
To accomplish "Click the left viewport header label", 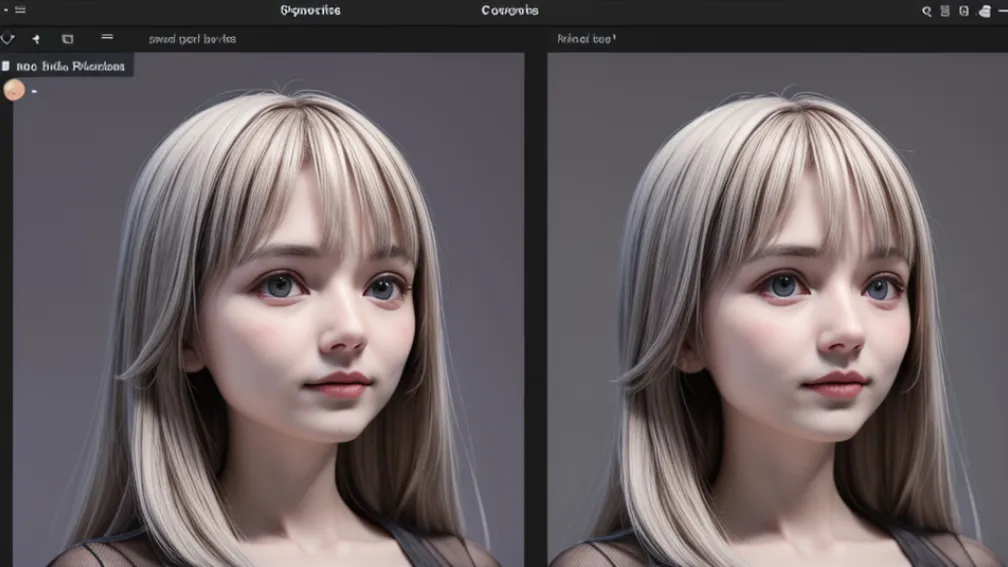I will [192, 39].
